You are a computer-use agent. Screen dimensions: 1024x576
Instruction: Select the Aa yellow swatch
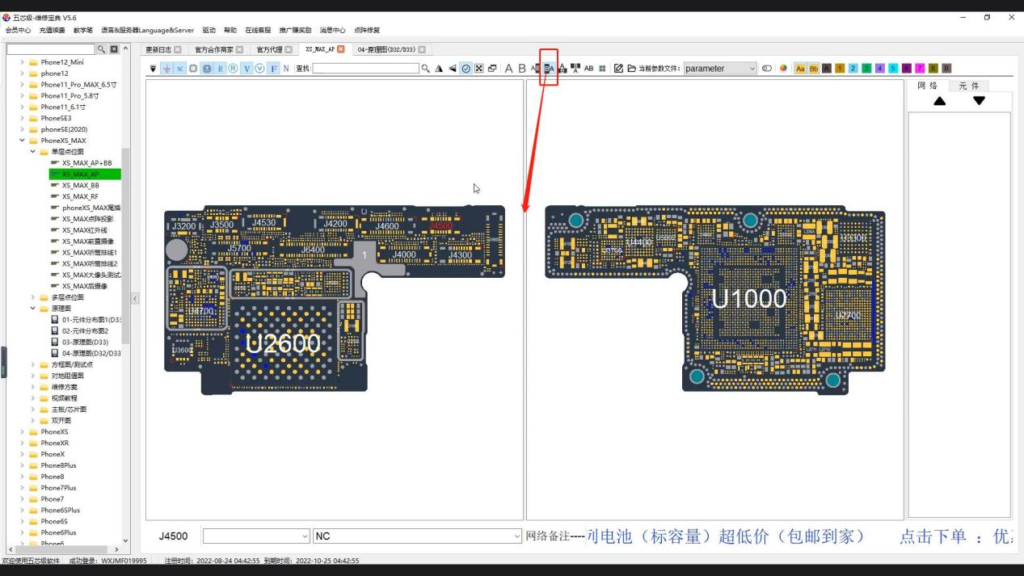[x=800, y=68]
